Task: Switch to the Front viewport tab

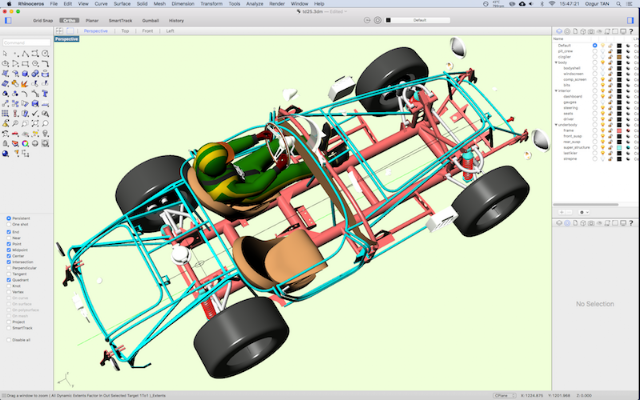Action: (x=147, y=31)
